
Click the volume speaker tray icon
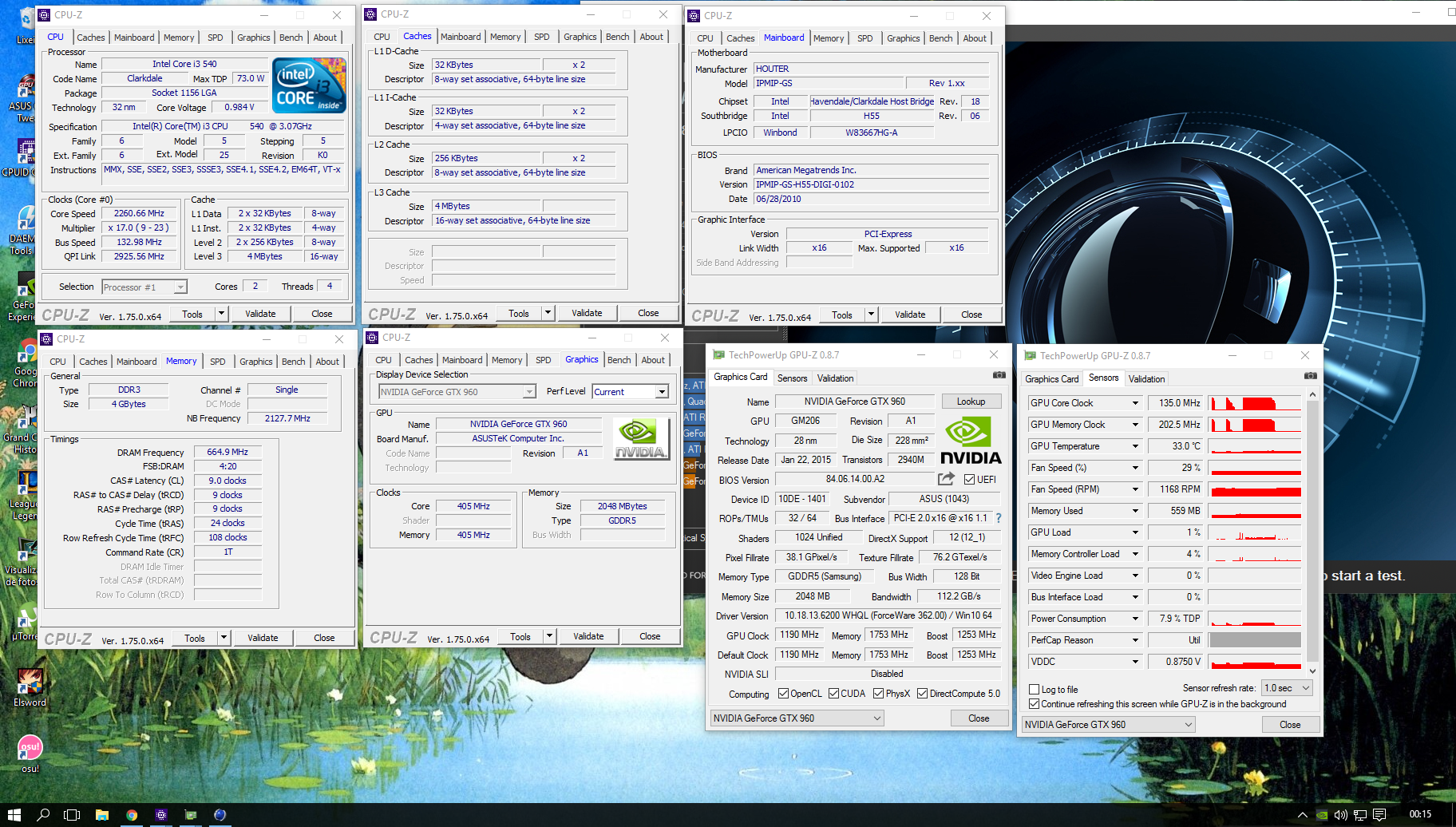tap(1340, 815)
